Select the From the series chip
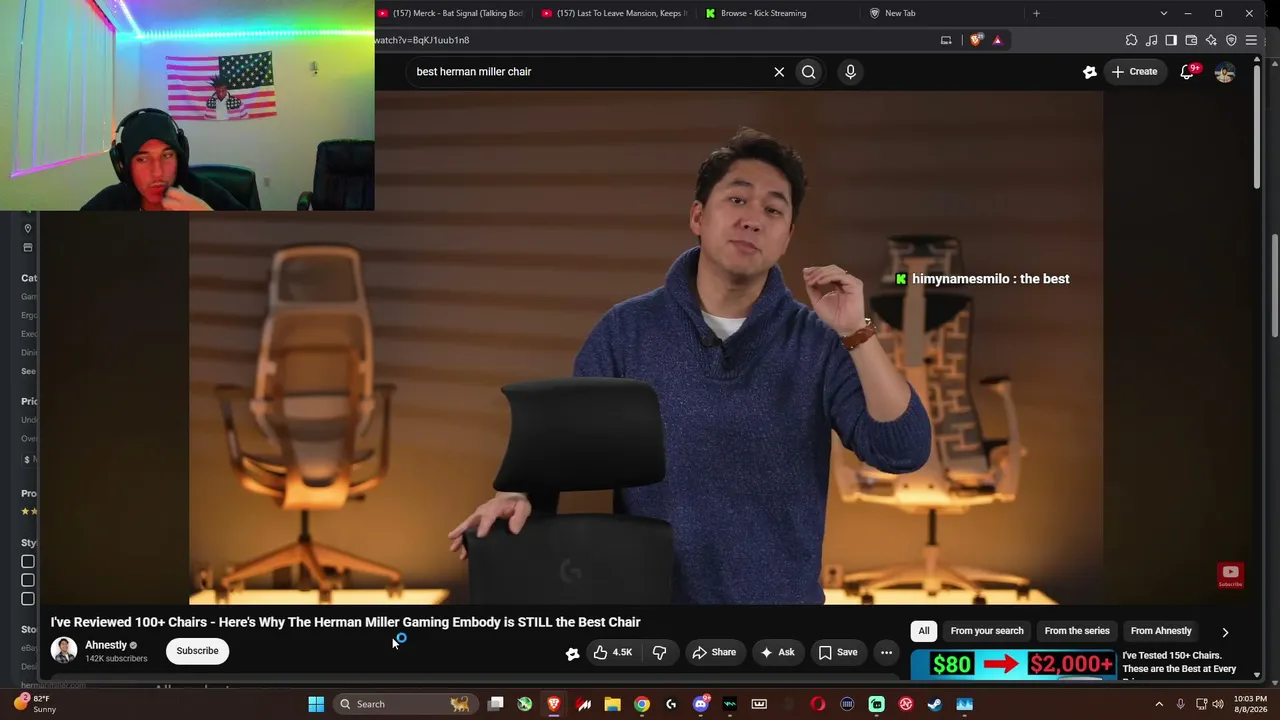This screenshot has width=1280, height=720. [x=1077, y=631]
